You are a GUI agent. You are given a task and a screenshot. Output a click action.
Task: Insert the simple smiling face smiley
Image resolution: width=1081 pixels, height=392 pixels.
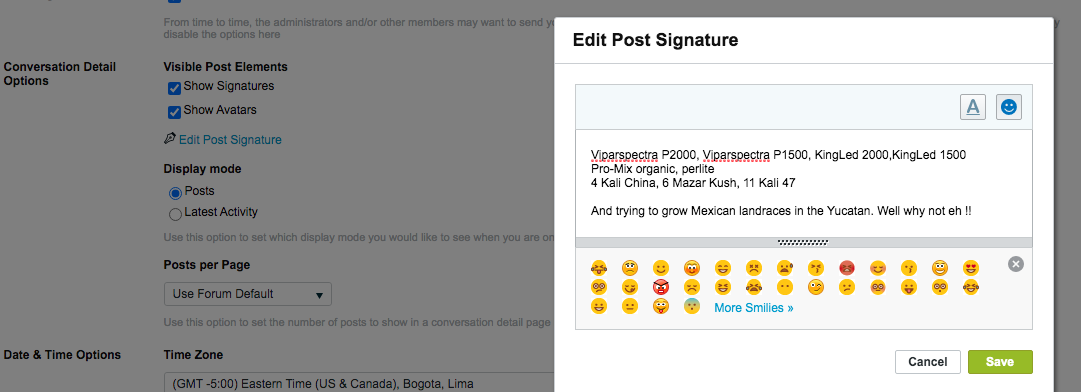click(660, 267)
